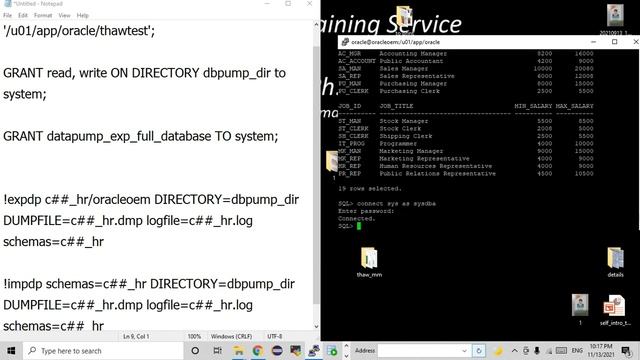Click 'GRANT datapump_exp_full_database TO system;' line in Notepad
The width and height of the screenshot is (640, 360).
pos(141,136)
